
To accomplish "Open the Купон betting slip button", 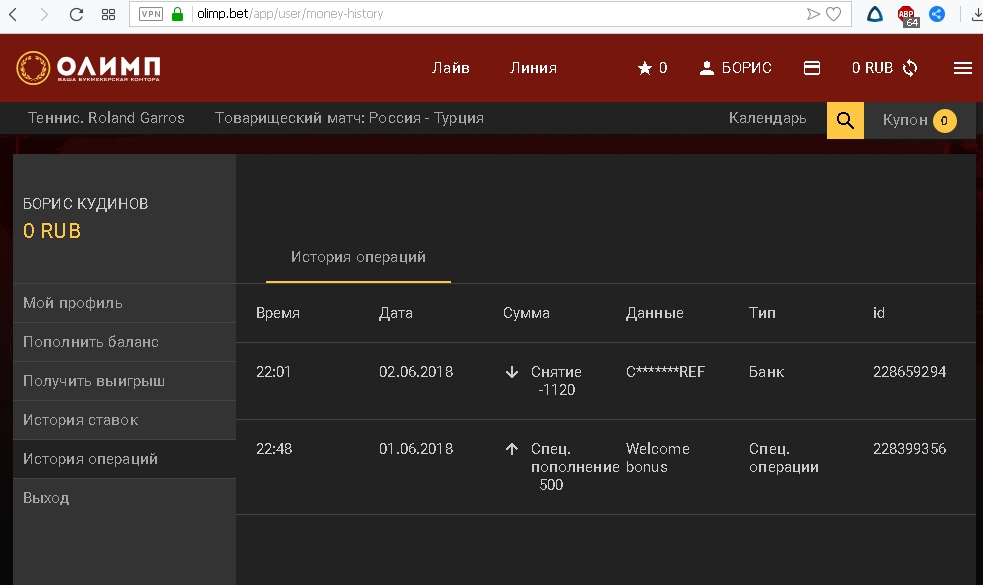I will (919, 121).
